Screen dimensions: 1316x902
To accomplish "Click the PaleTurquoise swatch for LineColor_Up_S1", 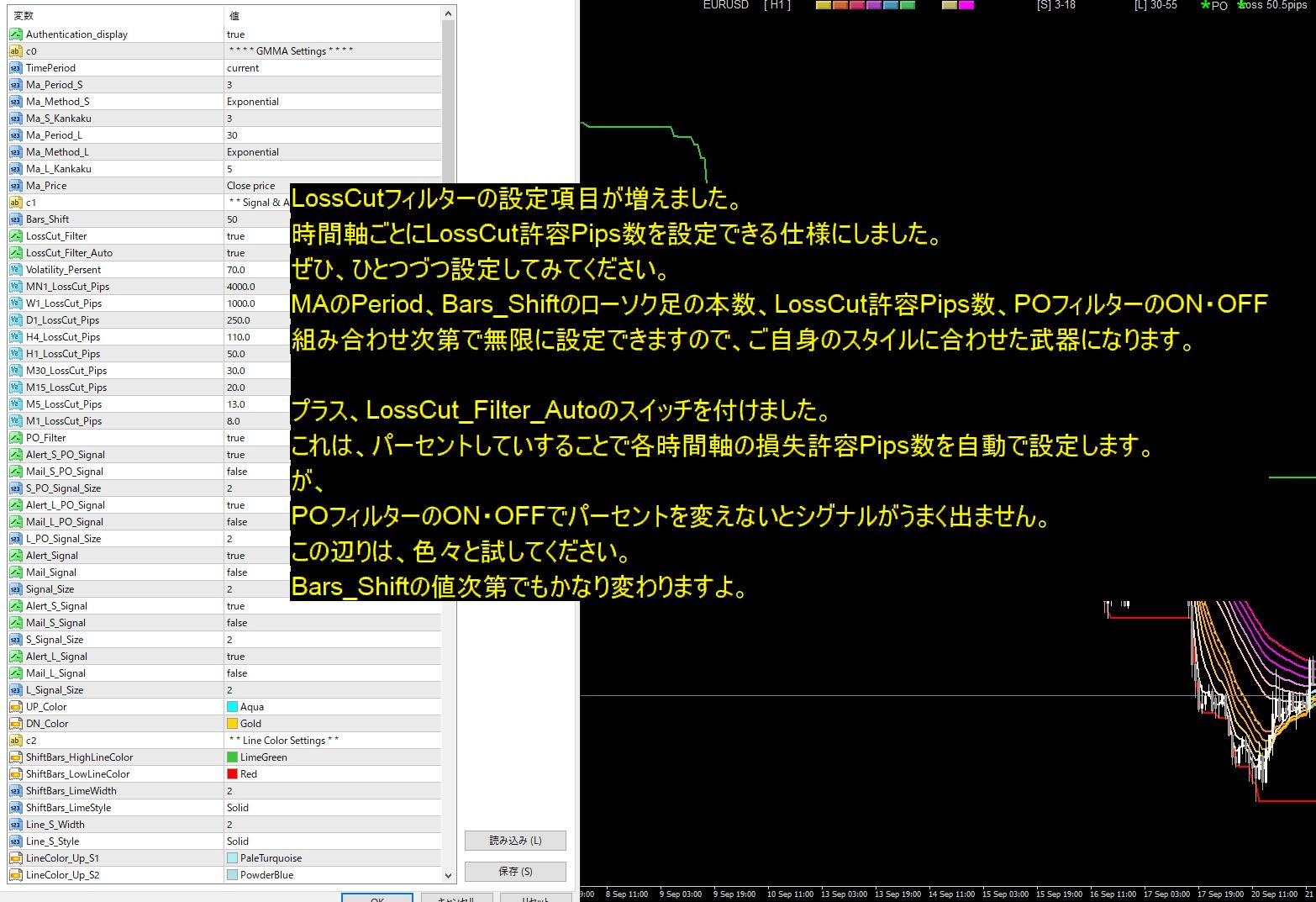I will [232, 858].
